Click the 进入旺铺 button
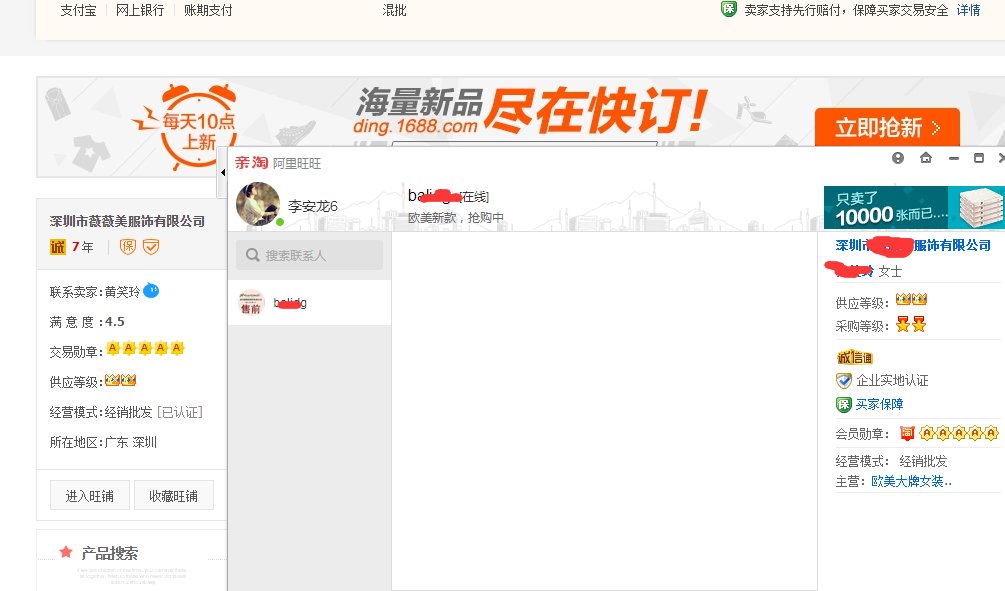The height and width of the screenshot is (591, 1005). pyautogui.click(x=88, y=494)
